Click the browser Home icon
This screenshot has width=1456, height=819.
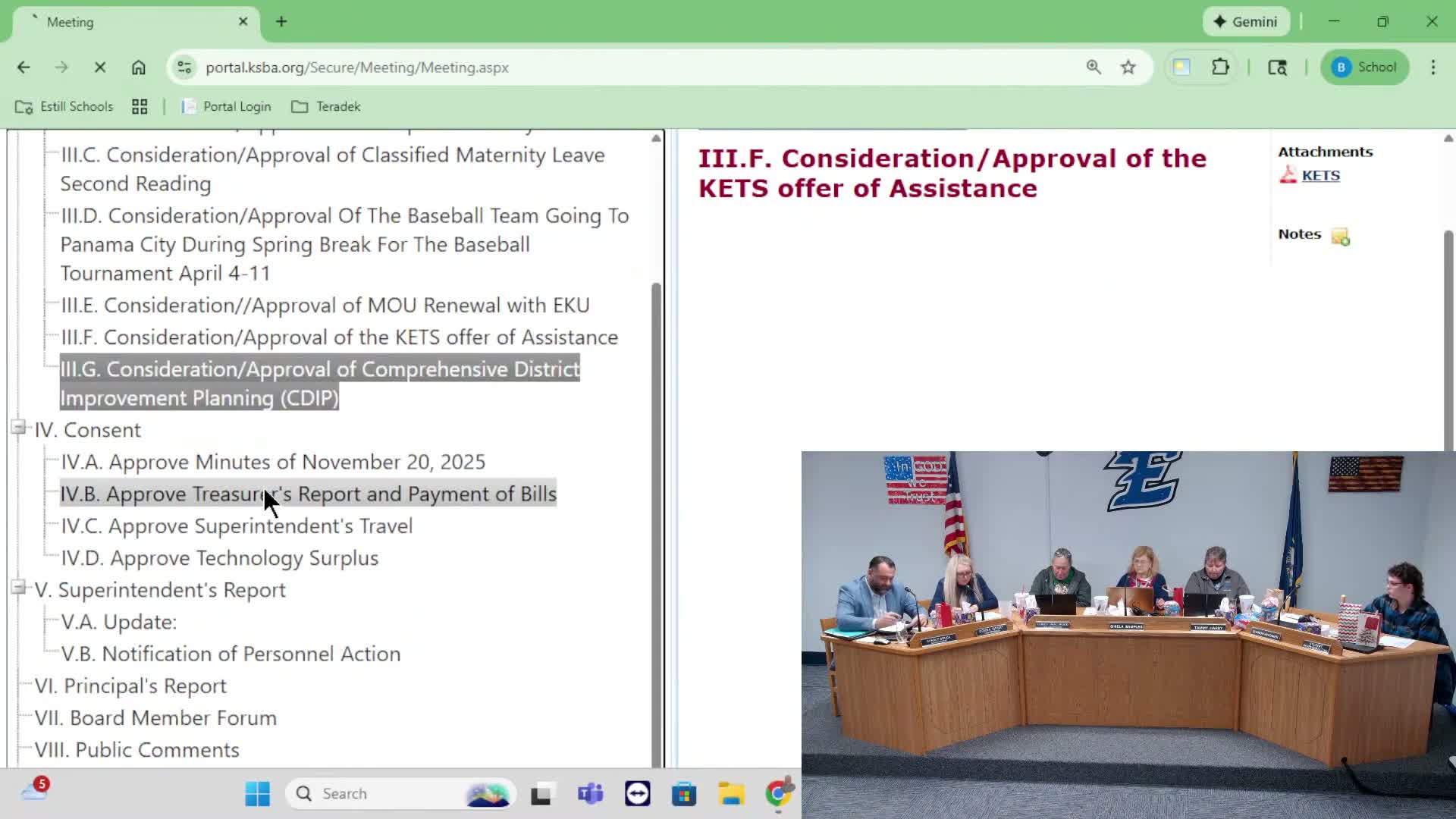coord(139,67)
